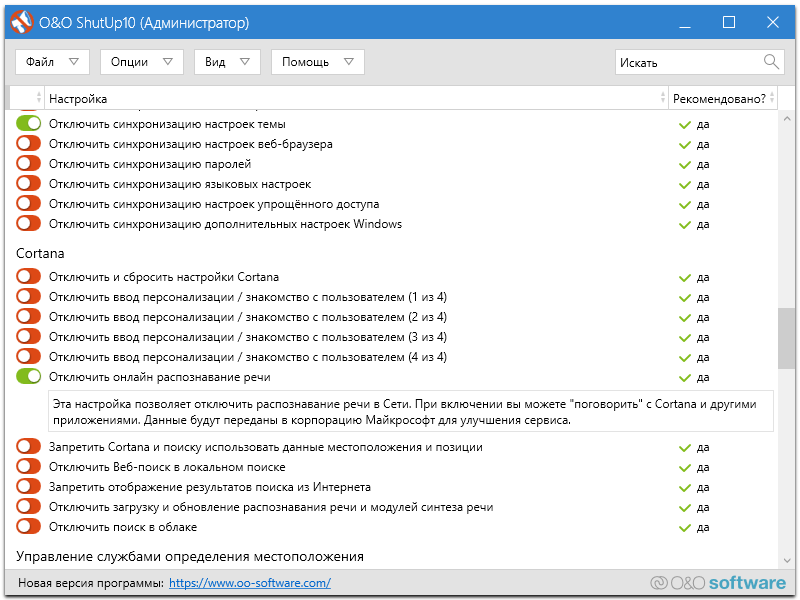
Task: Click the green checkmark beside password sync row
Action: pos(685,164)
